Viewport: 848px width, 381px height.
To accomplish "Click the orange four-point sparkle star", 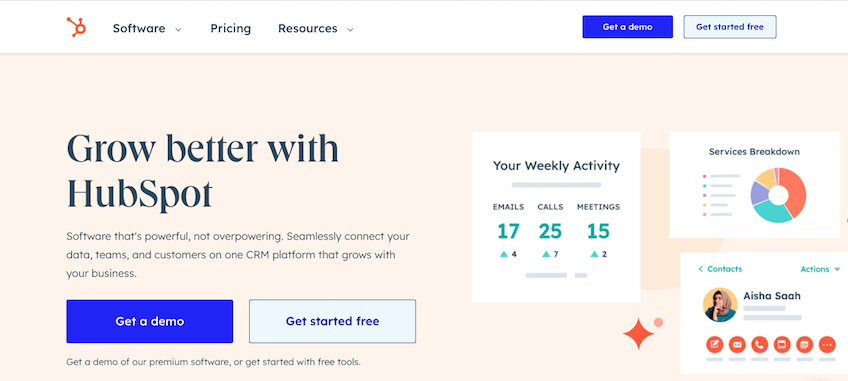I will (x=638, y=333).
